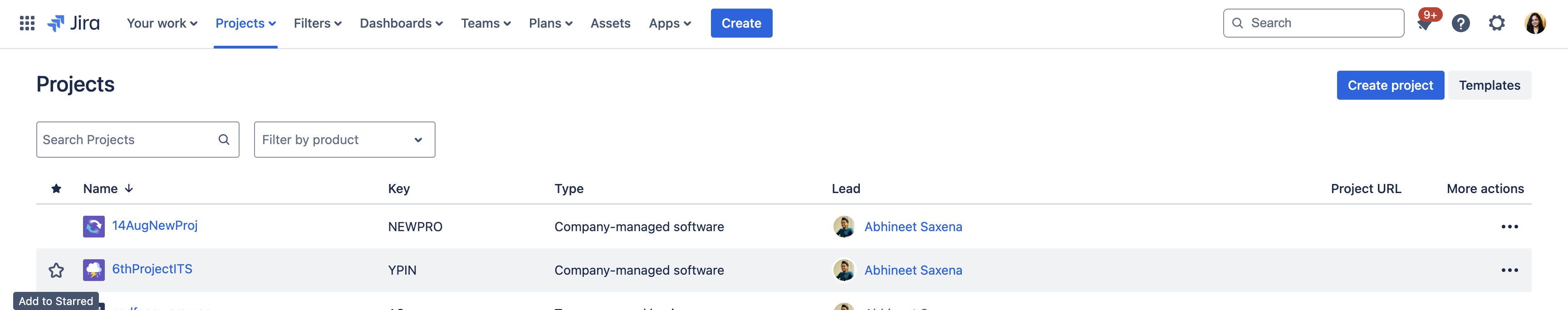Open the user profile avatar

[1534, 23]
